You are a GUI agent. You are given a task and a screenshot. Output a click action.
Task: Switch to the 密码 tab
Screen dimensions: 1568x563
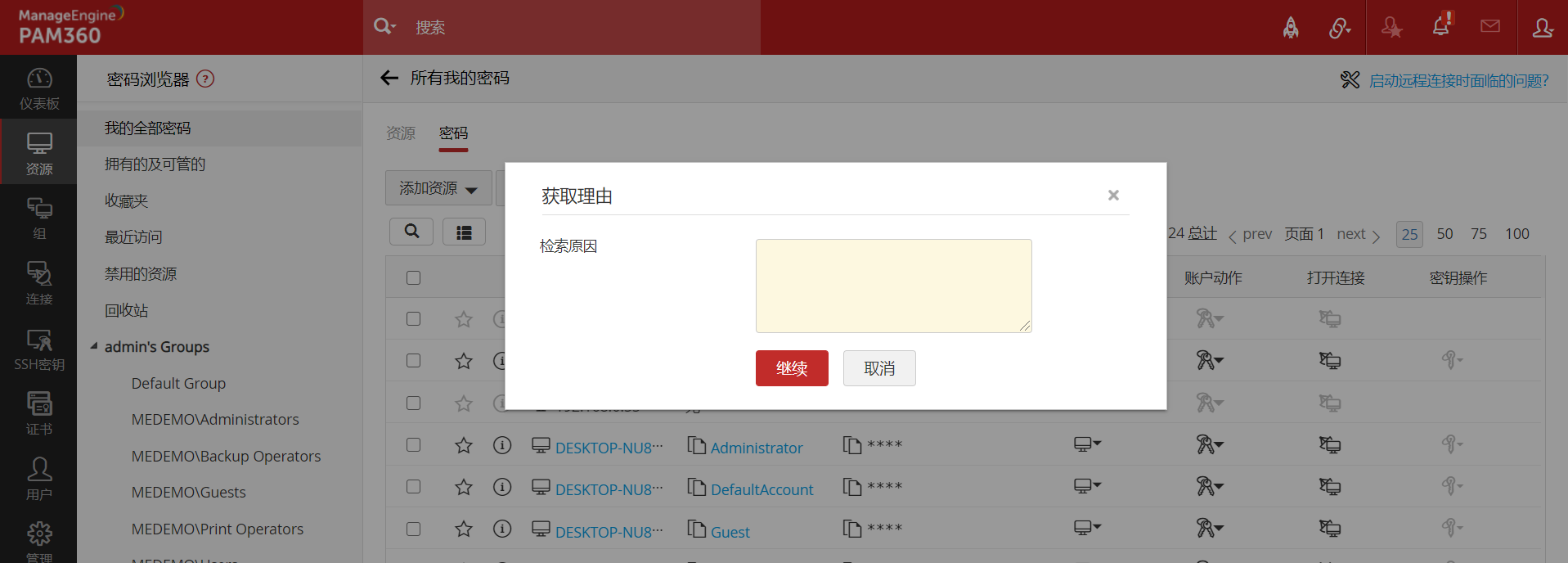[453, 133]
